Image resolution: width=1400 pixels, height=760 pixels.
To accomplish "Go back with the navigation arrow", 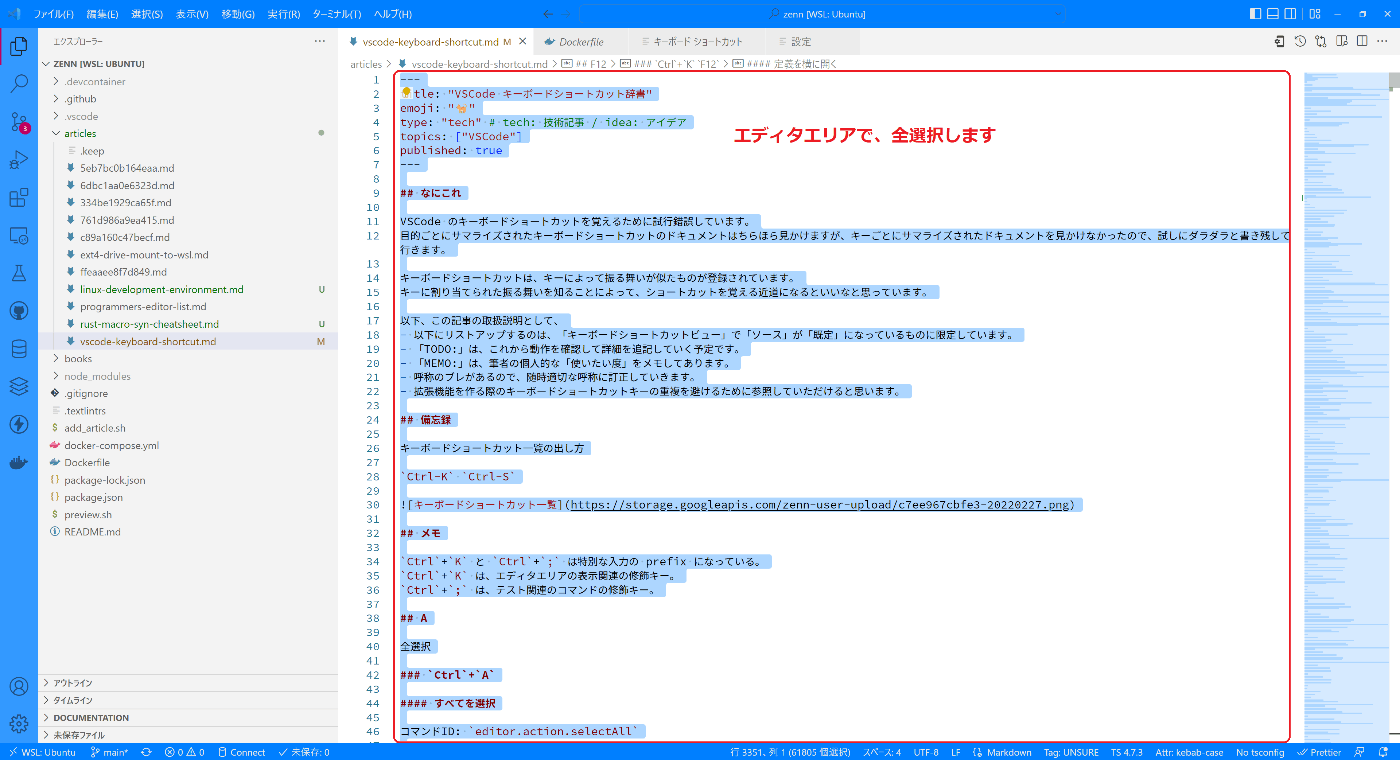I will (548, 14).
